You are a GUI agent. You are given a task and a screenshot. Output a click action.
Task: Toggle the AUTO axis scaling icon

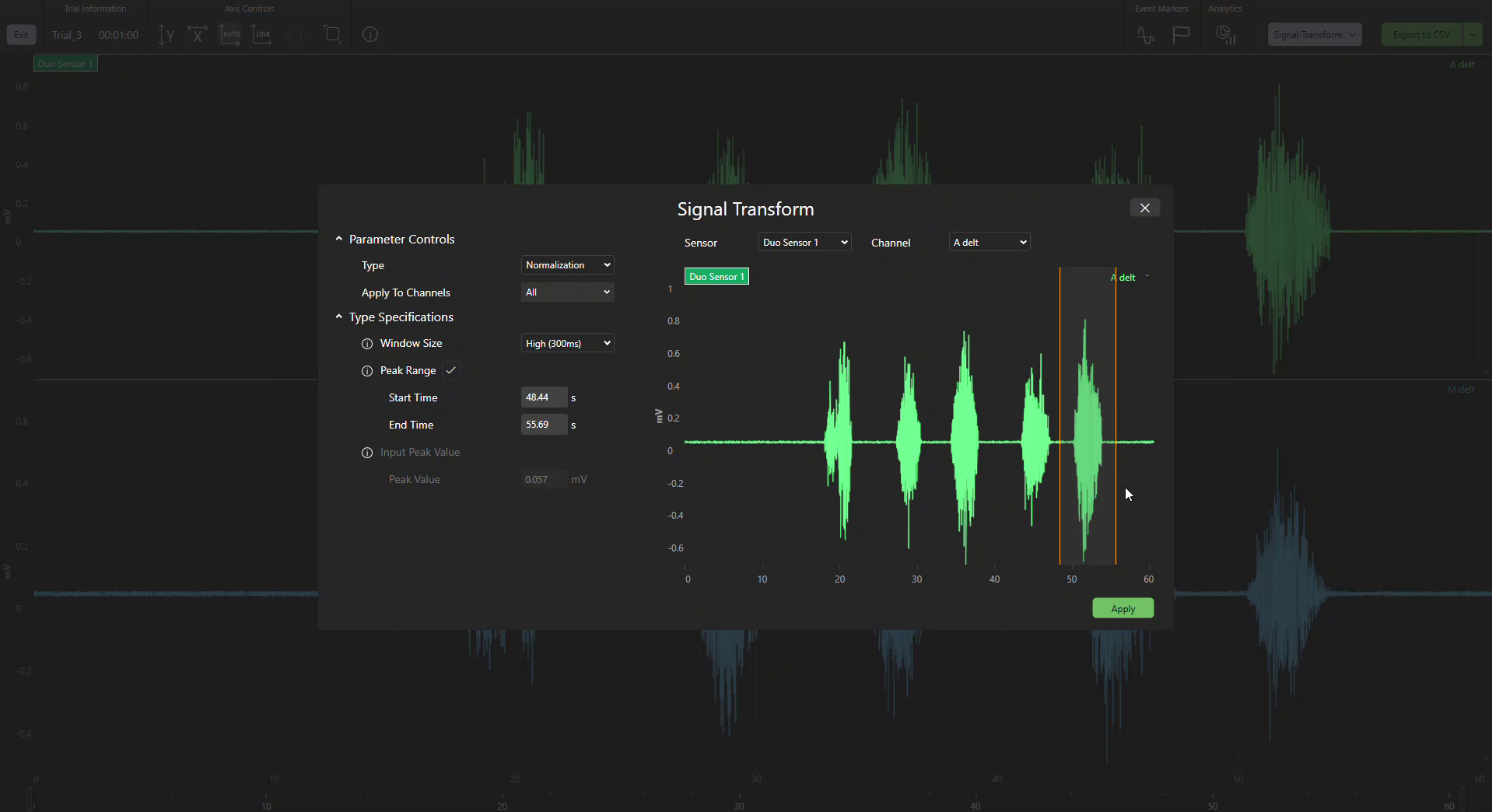click(x=230, y=35)
